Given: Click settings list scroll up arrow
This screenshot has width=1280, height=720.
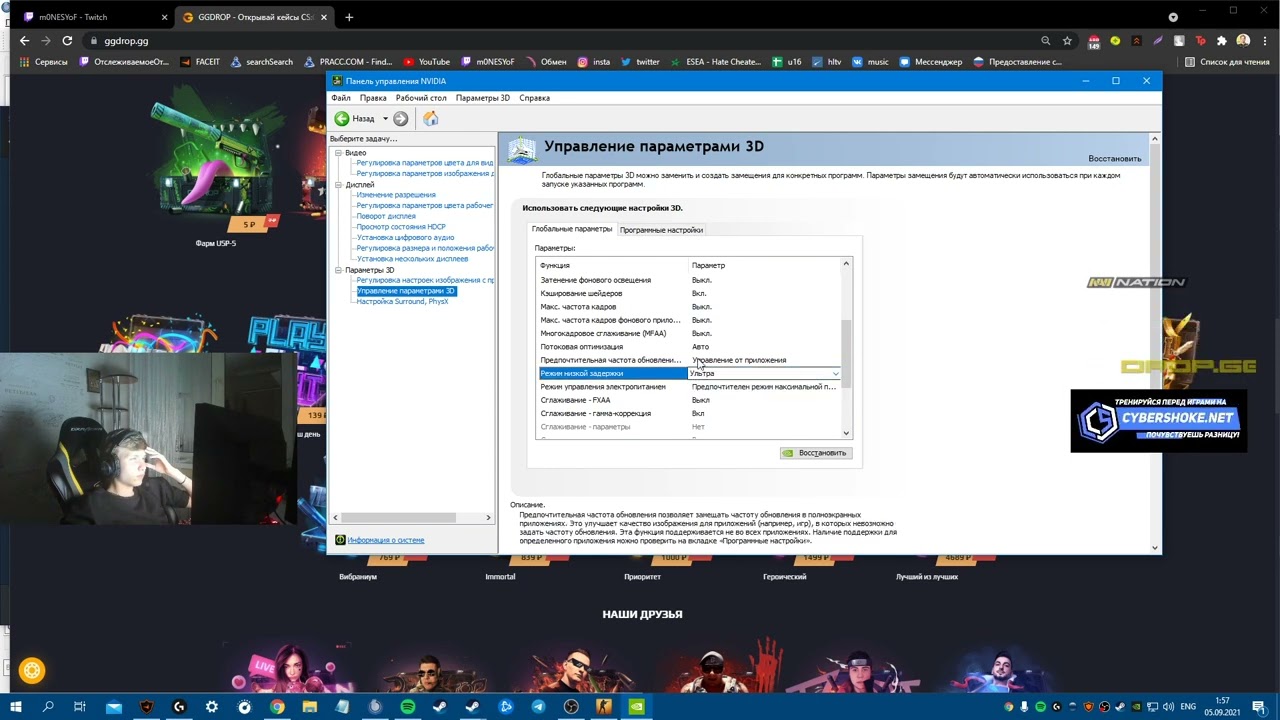Looking at the screenshot, I should pos(846,264).
